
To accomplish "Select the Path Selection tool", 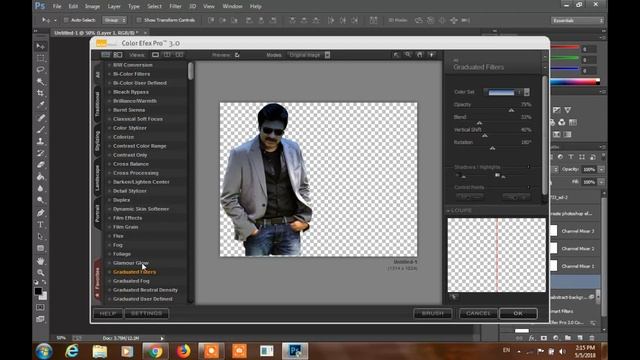I will tap(40, 236).
